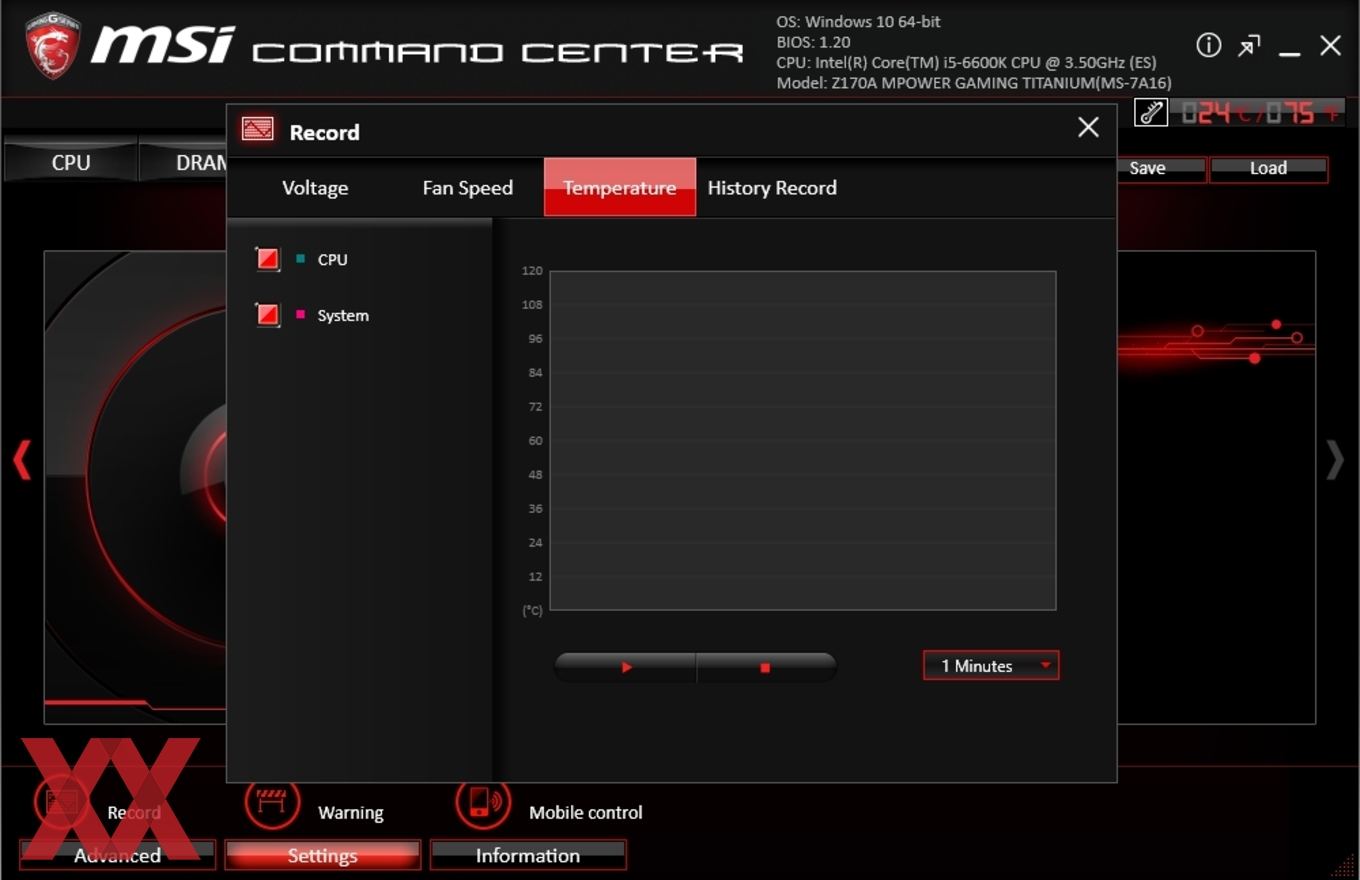Switch to the Voltage tab

pos(315,188)
